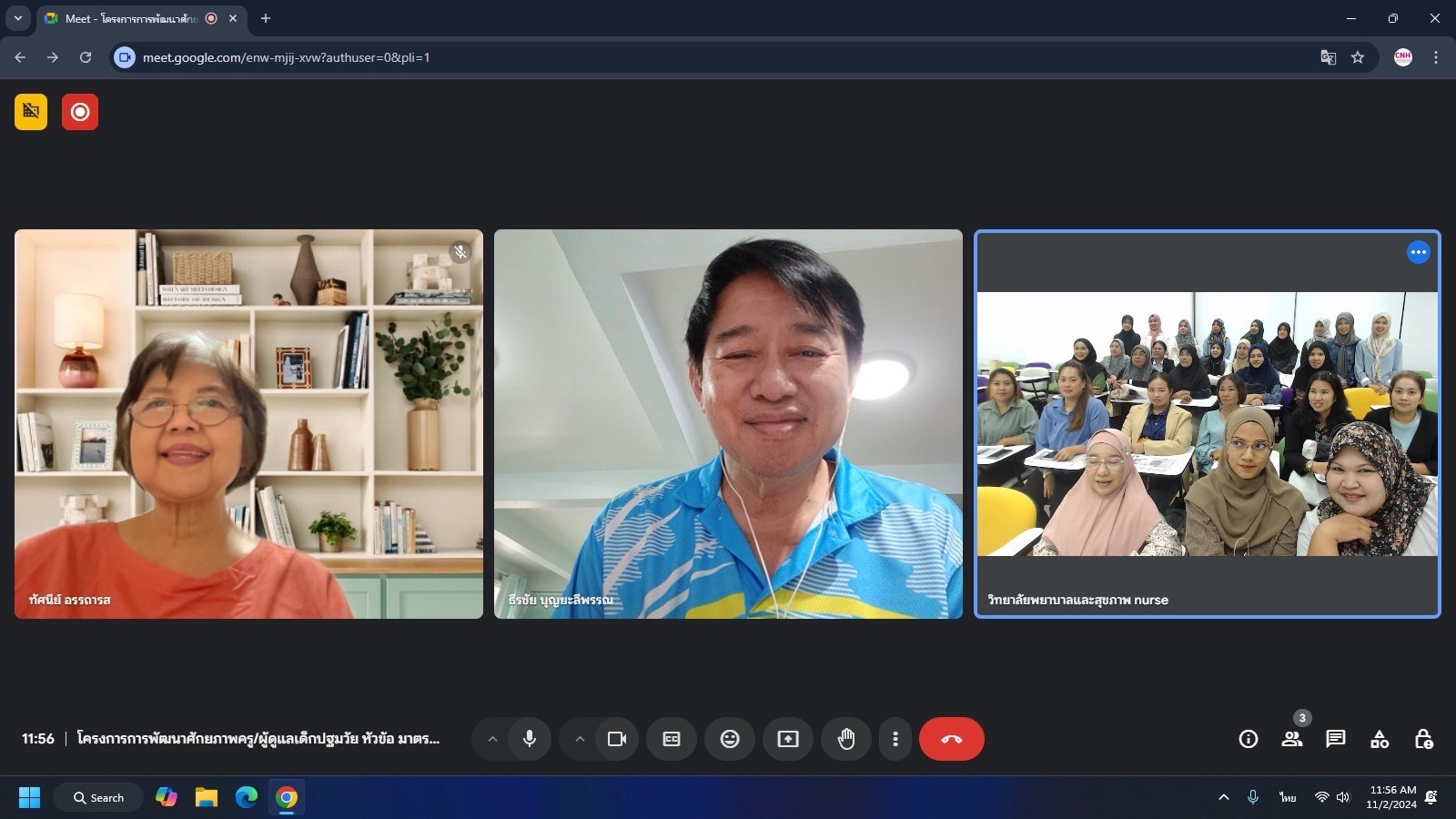Turn off the camera
This screenshot has height=819, width=1456.
click(x=617, y=739)
